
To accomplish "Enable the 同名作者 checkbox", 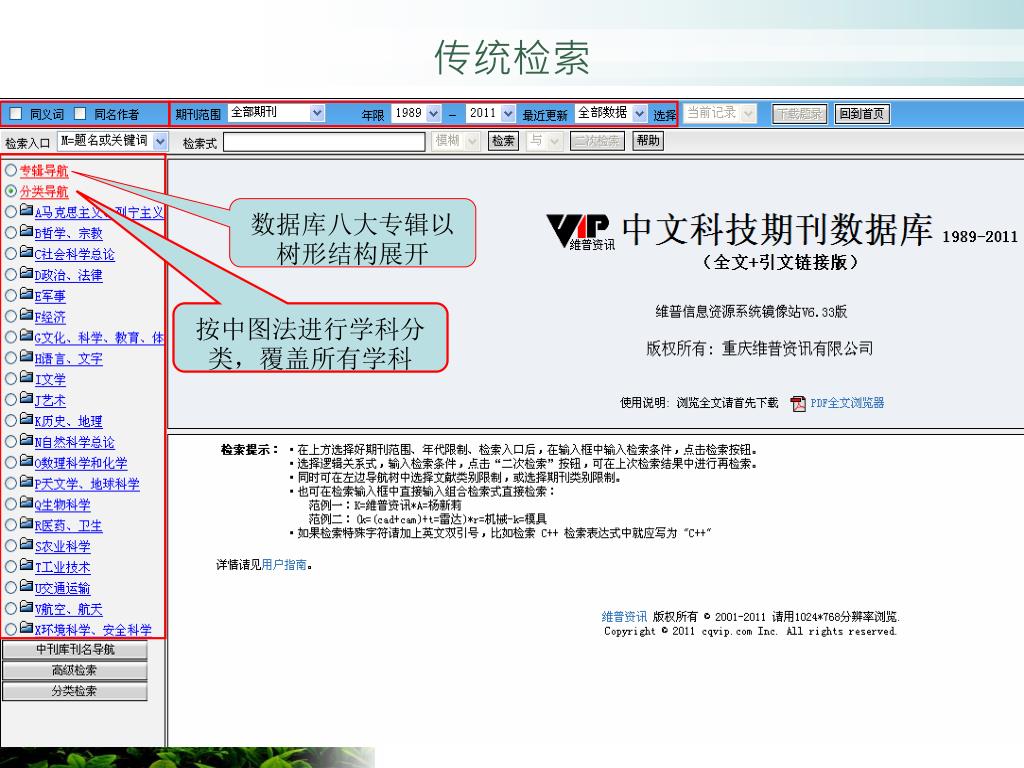I will 80,114.
